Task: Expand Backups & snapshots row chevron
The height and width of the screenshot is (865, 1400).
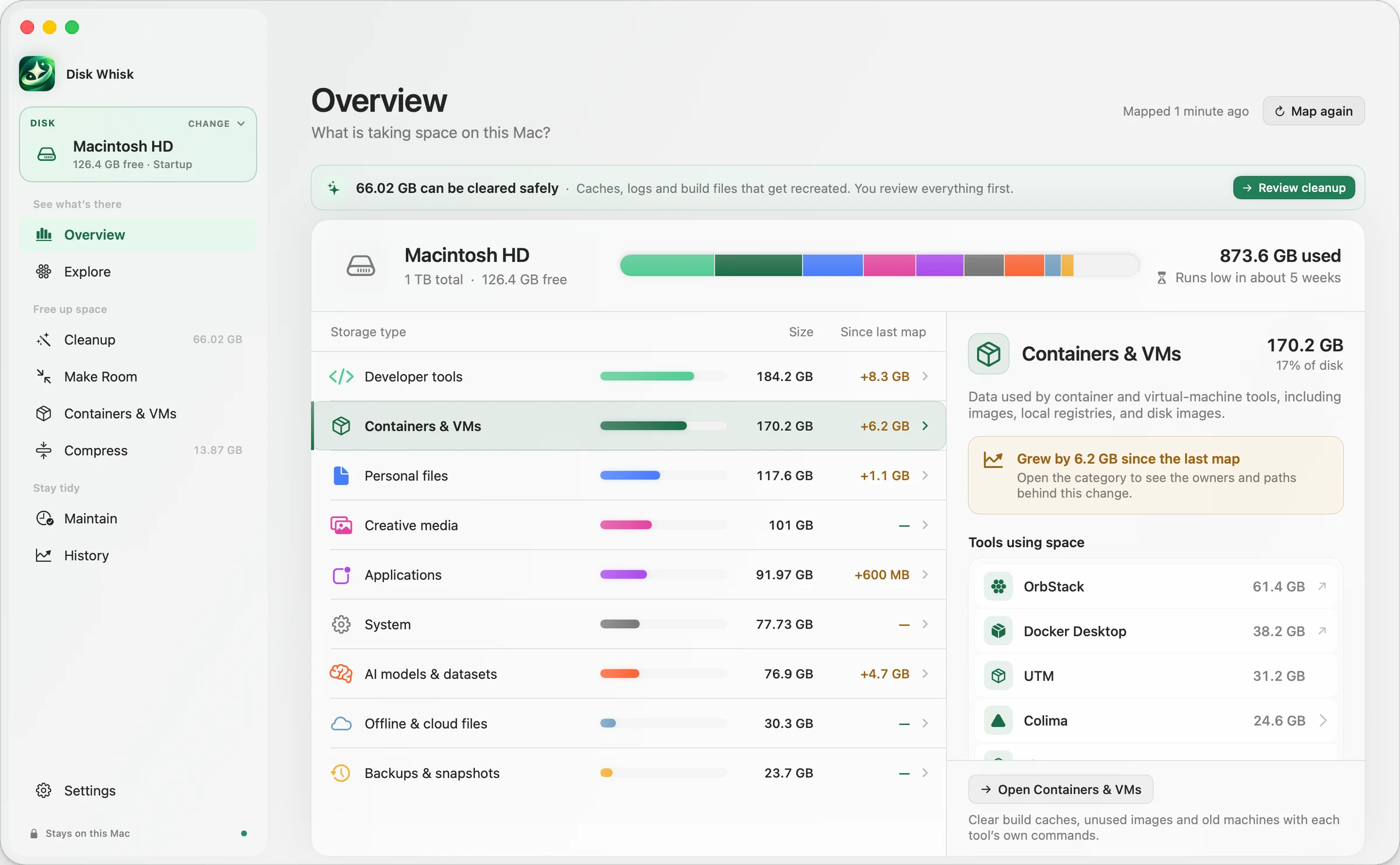Action: click(925, 773)
